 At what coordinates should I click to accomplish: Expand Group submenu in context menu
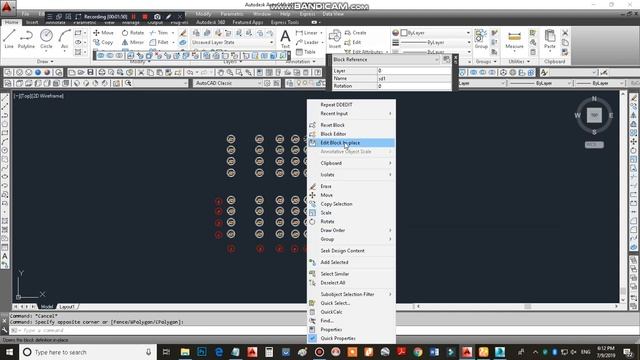coord(351,239)
